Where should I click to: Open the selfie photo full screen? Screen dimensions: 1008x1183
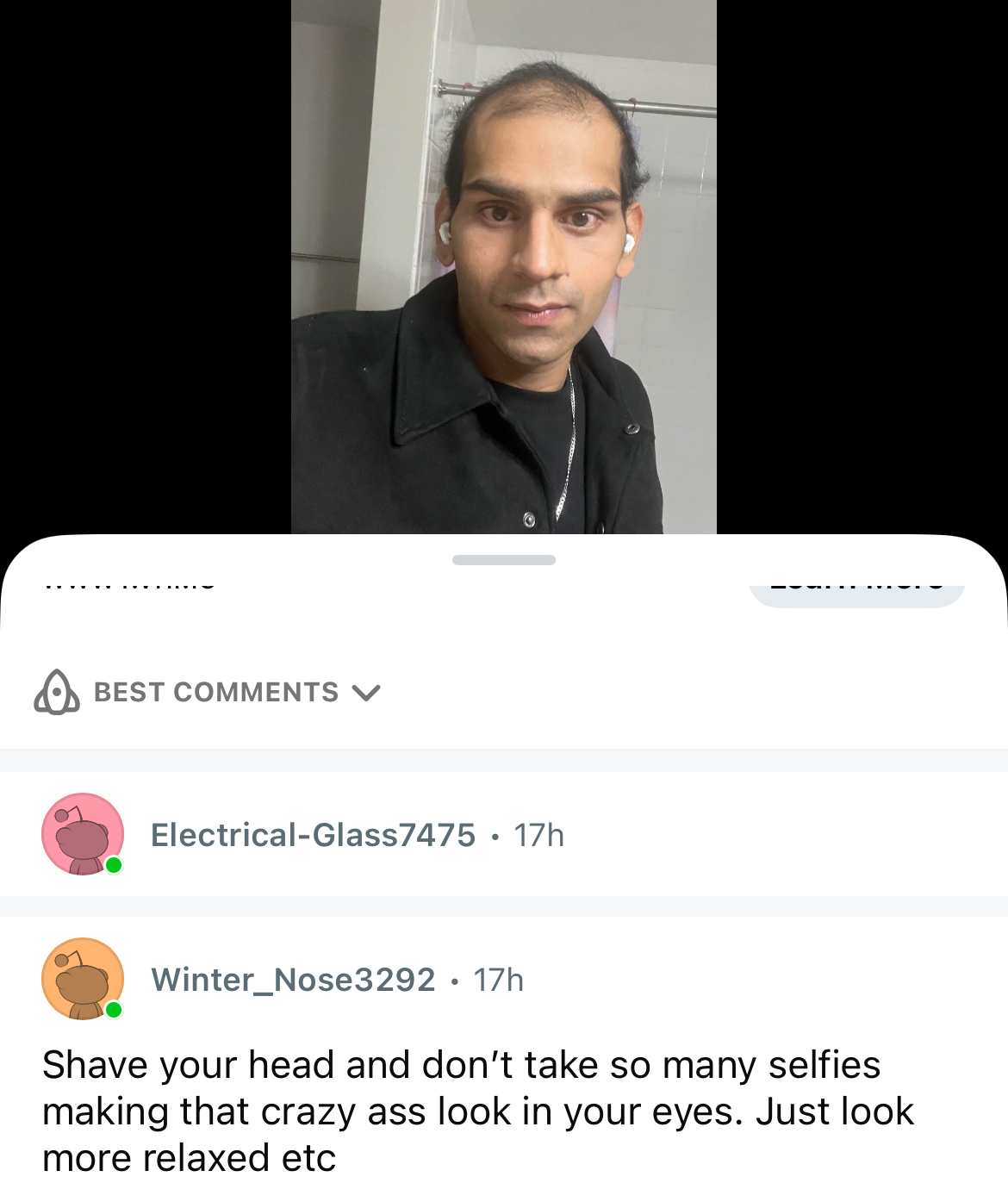point(504,267)
